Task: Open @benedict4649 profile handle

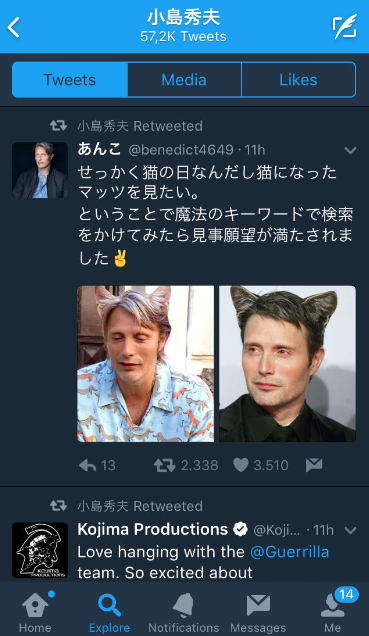Action: tap(181, 150)
